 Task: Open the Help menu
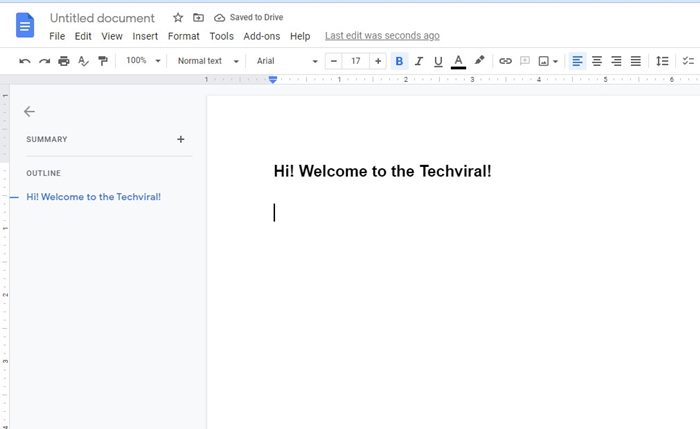(x=300, y=36)
